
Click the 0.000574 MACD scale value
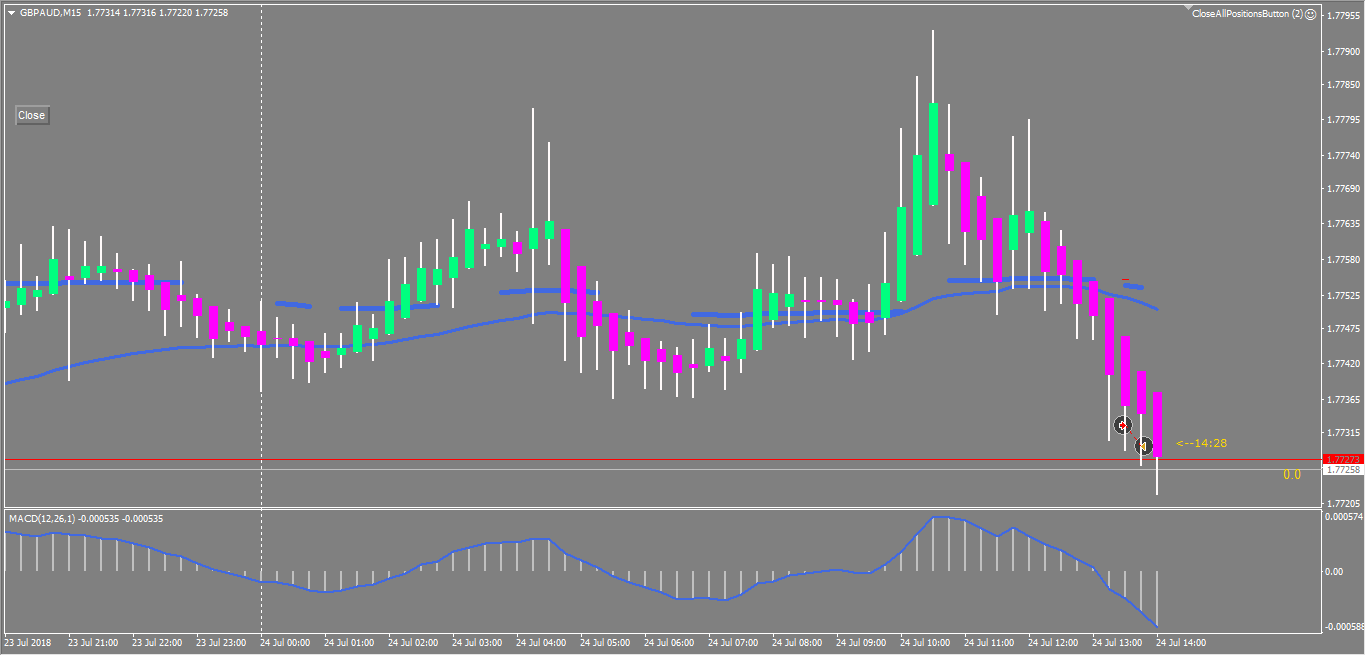point(1342,517)
